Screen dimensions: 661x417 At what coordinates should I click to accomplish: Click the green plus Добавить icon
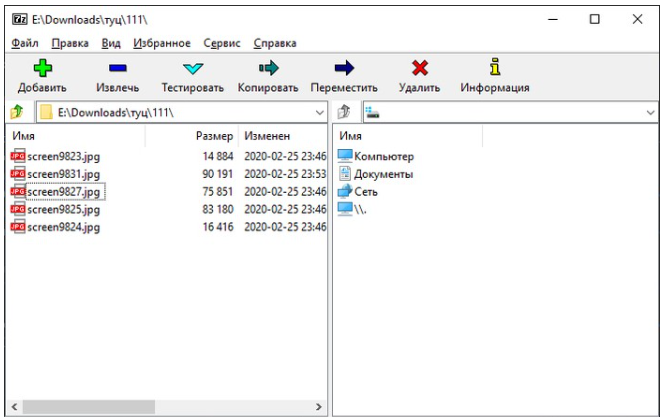click(x=42, y=68)
